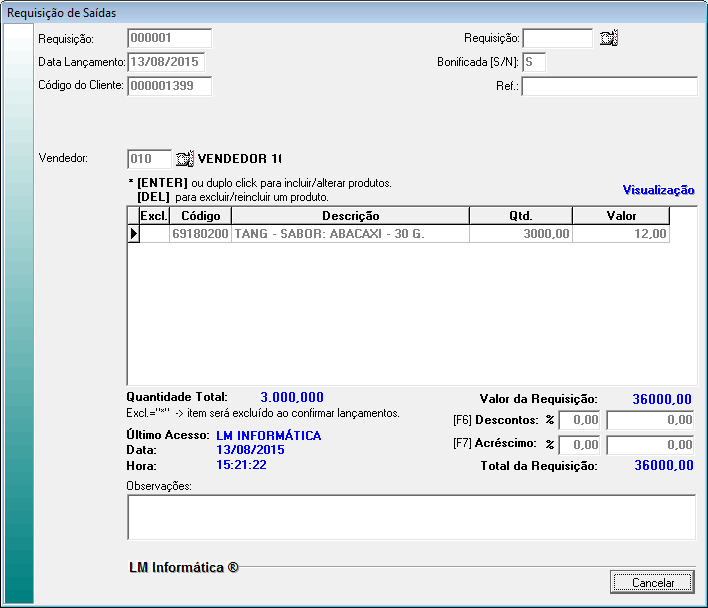Click the Acréscimo value field
The width and height of the screenshot is (708, 608).
pyautogui.click(x=651, y=444)
